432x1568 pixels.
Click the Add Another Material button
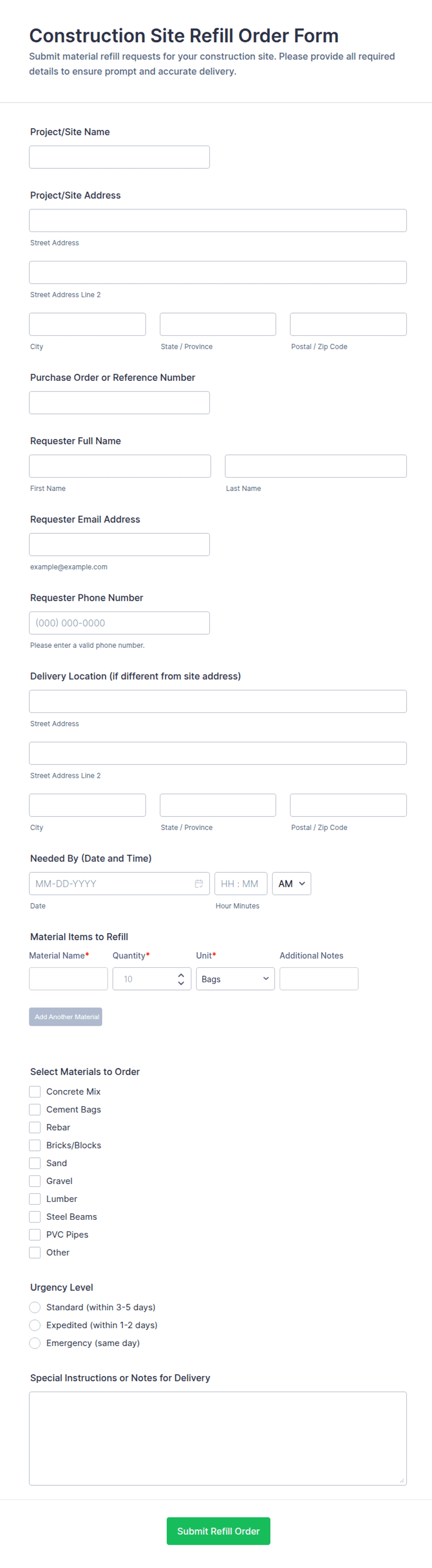(x=65, y=1017)
